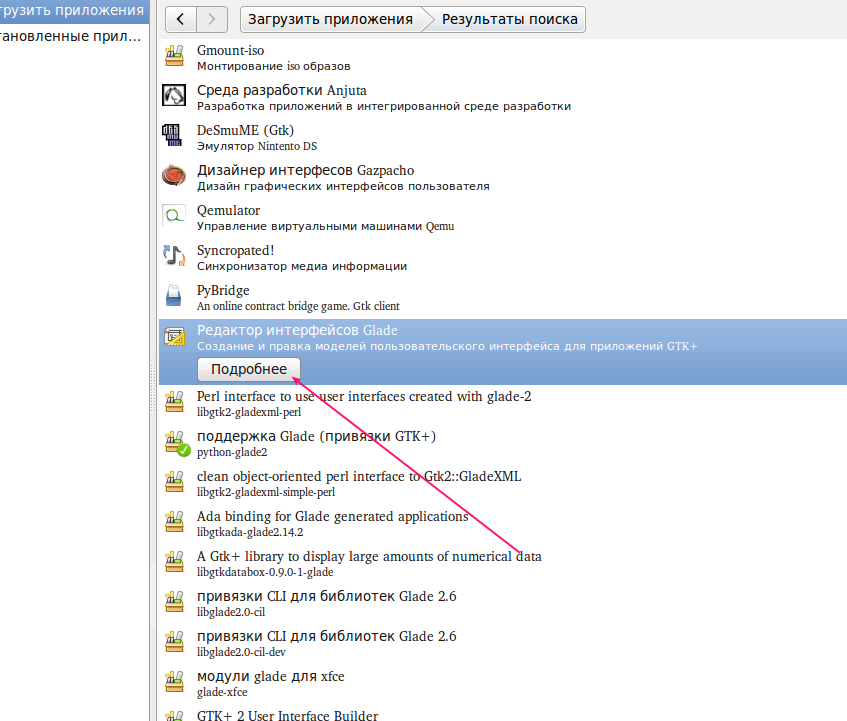Click the libglade2.0-cil-dev package icon
This screenshot has height=721, width=847.
[174, 642]
